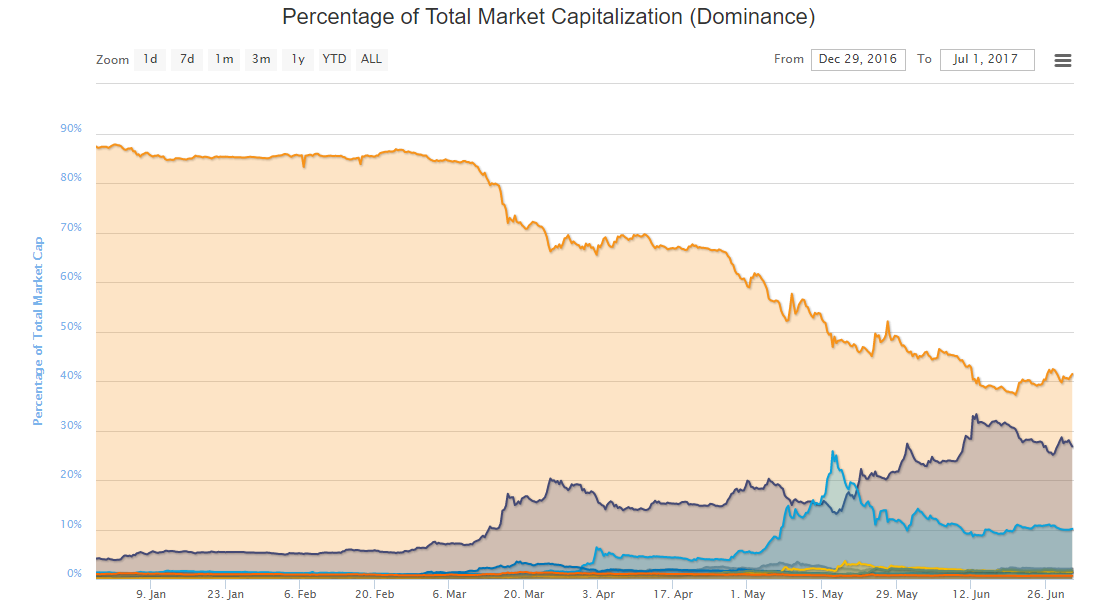
Task: Click the '9. Jan' x-axis label
Action: coord(151,594)
